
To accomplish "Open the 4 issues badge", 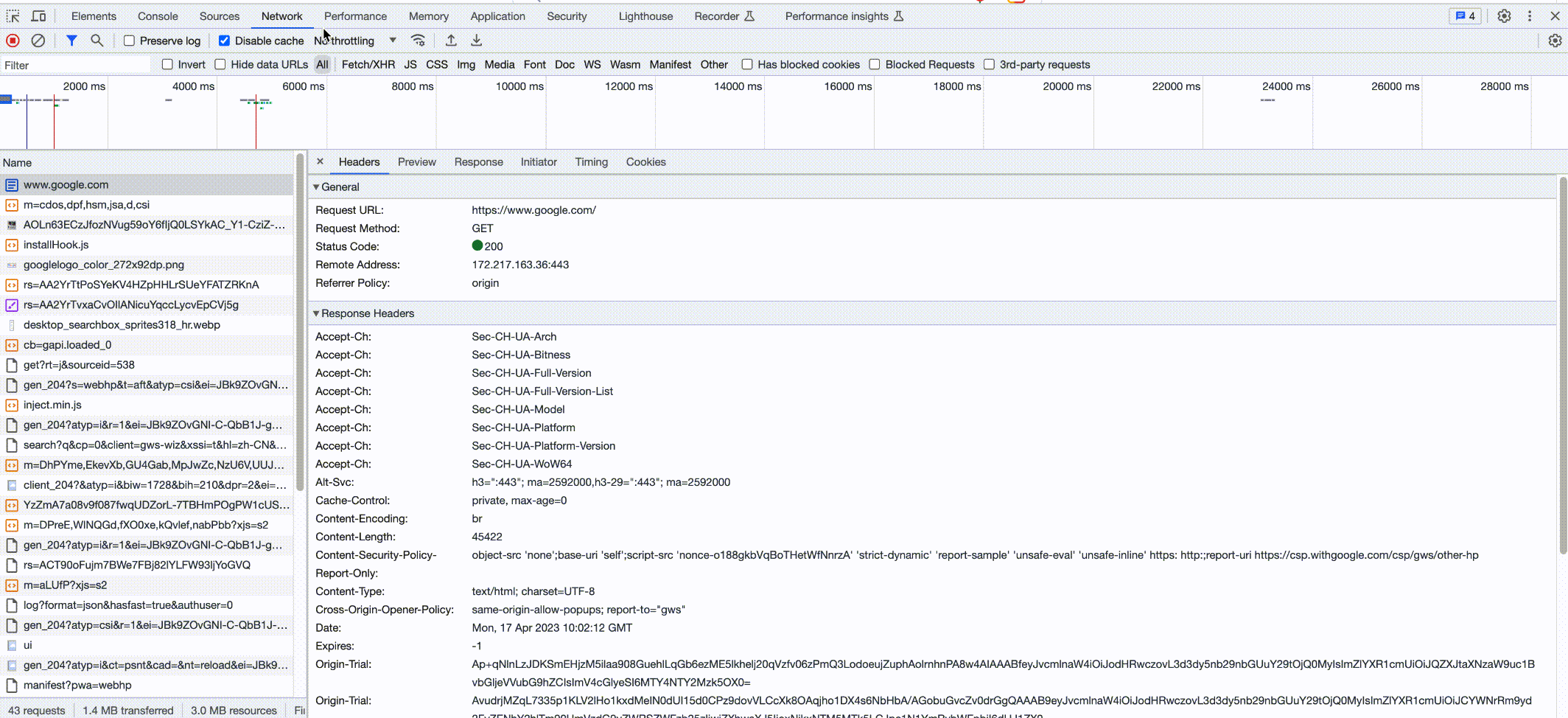I will (1465, 16).
